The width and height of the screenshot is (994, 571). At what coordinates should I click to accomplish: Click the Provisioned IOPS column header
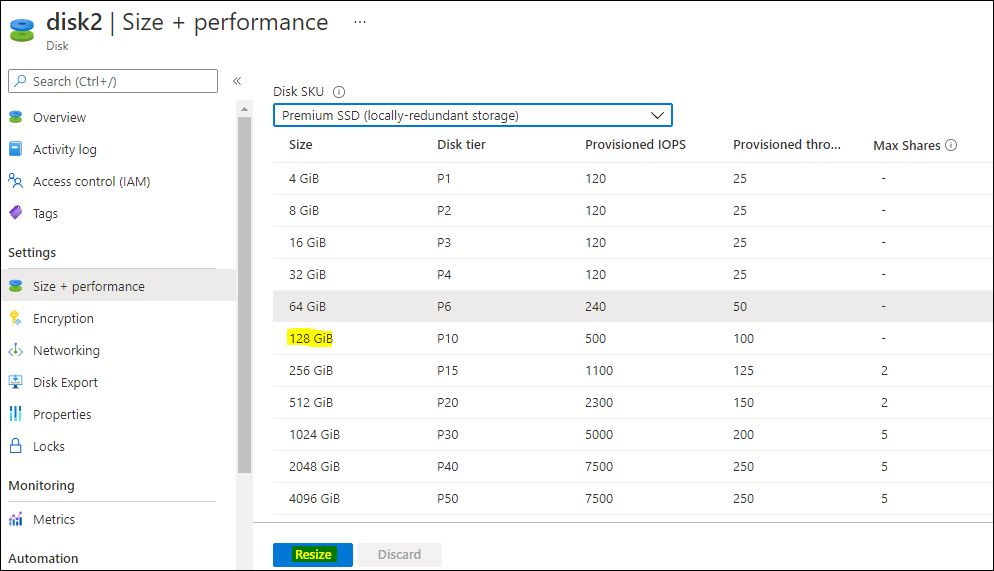[x=635, y=144]
